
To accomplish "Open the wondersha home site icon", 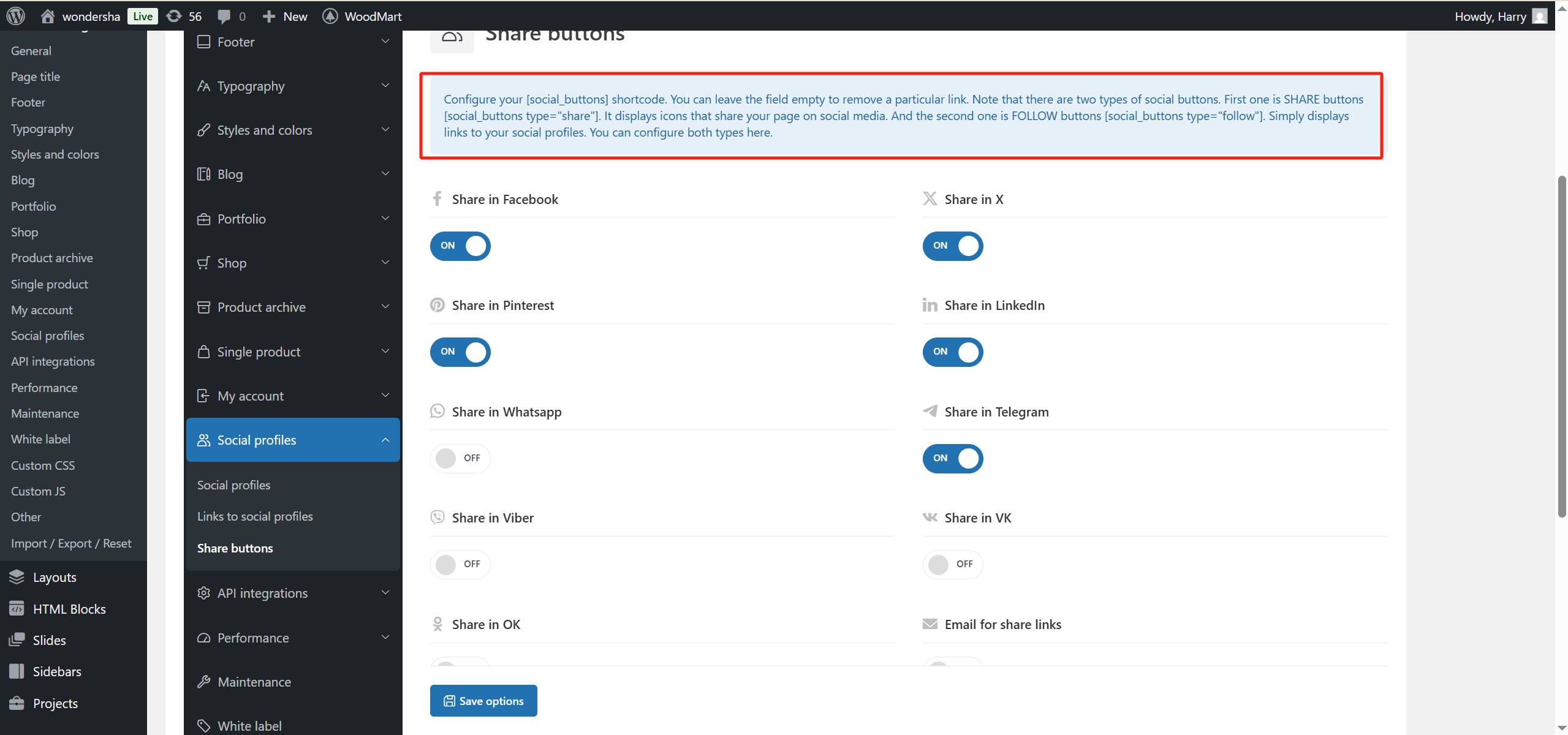I will 48,16.
